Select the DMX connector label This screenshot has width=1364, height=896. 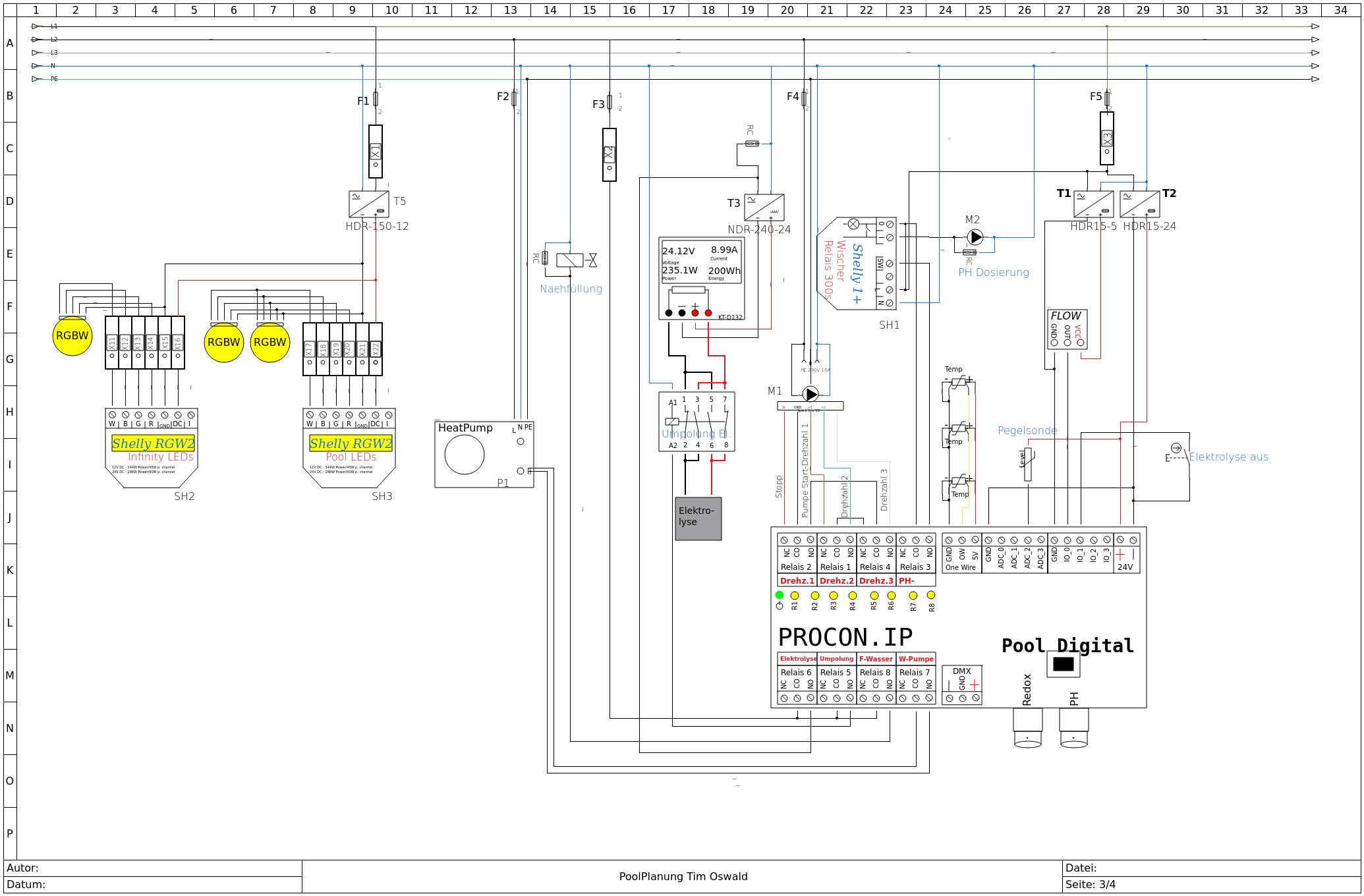962,671
